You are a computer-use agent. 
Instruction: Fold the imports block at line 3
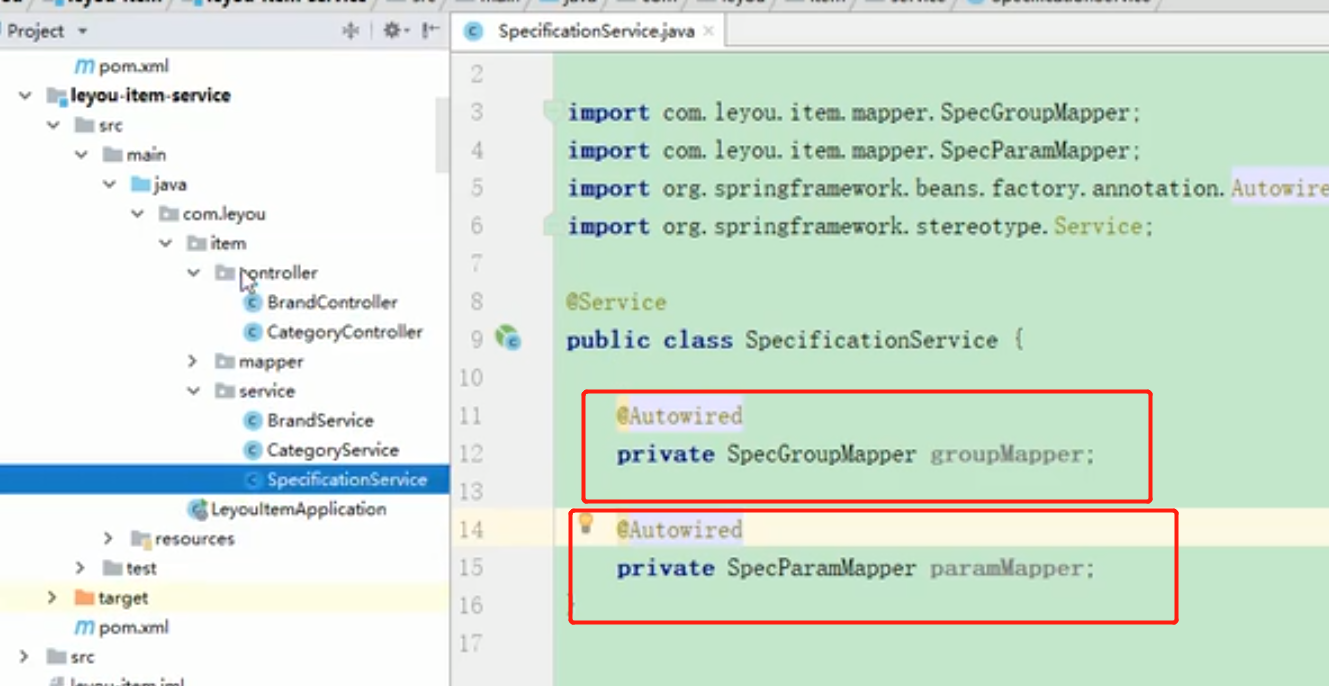(x=551, y=112)
